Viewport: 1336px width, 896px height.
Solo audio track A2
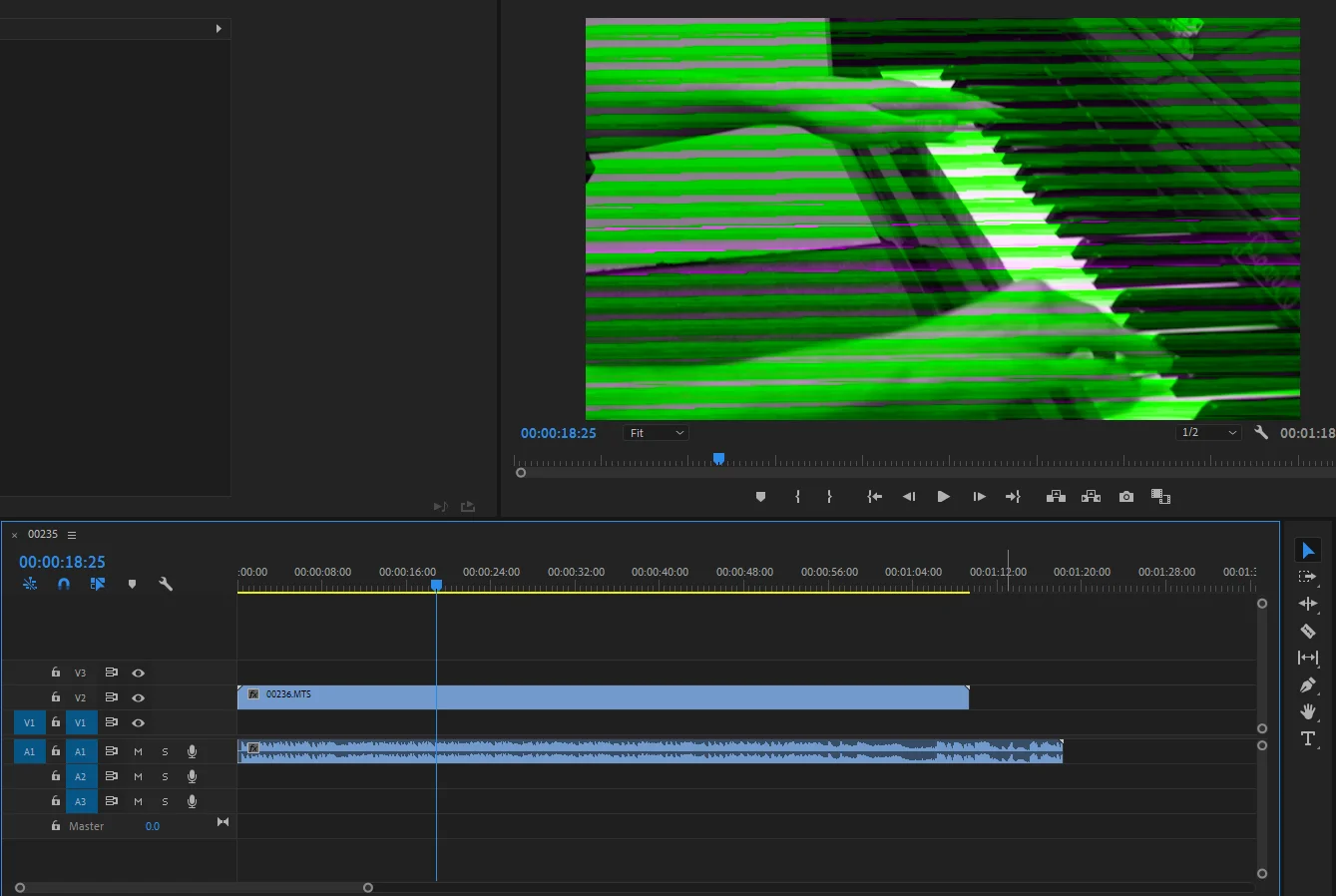pyautogui.click(x=166, y=776)
